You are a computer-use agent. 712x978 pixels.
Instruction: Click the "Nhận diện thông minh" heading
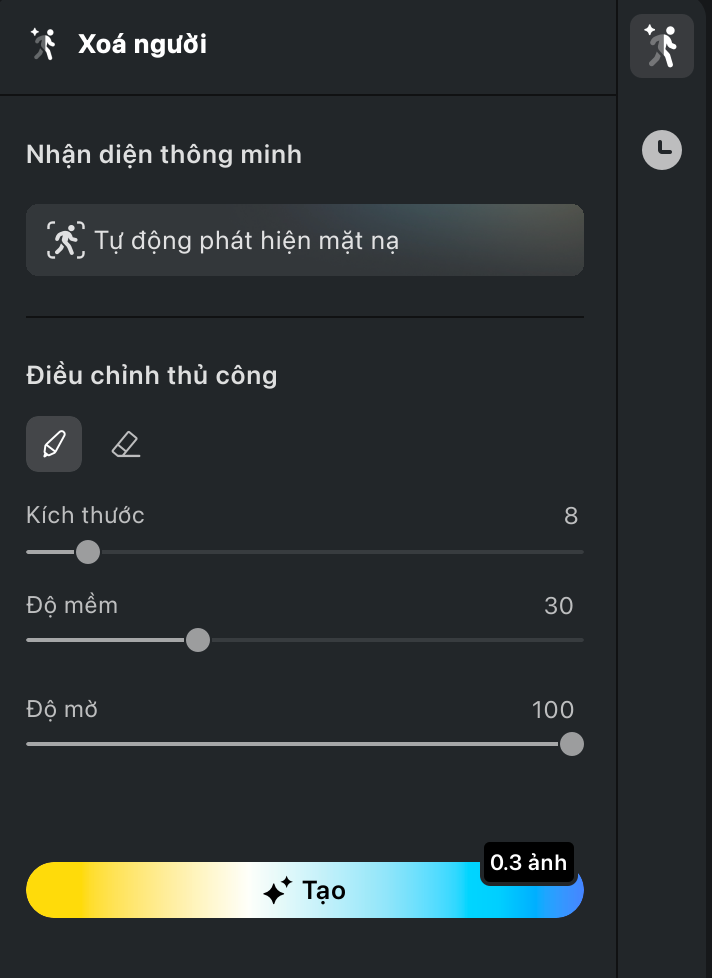point(164,155)
